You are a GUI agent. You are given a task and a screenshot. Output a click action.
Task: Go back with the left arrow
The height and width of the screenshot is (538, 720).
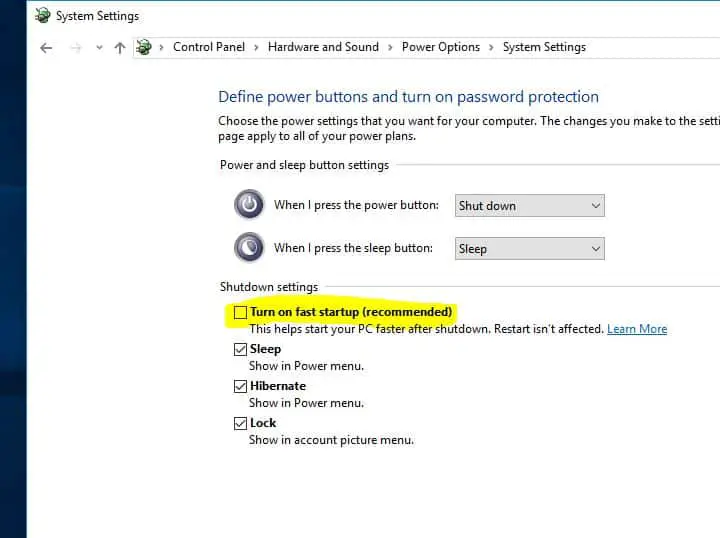[x=46, y=47]
